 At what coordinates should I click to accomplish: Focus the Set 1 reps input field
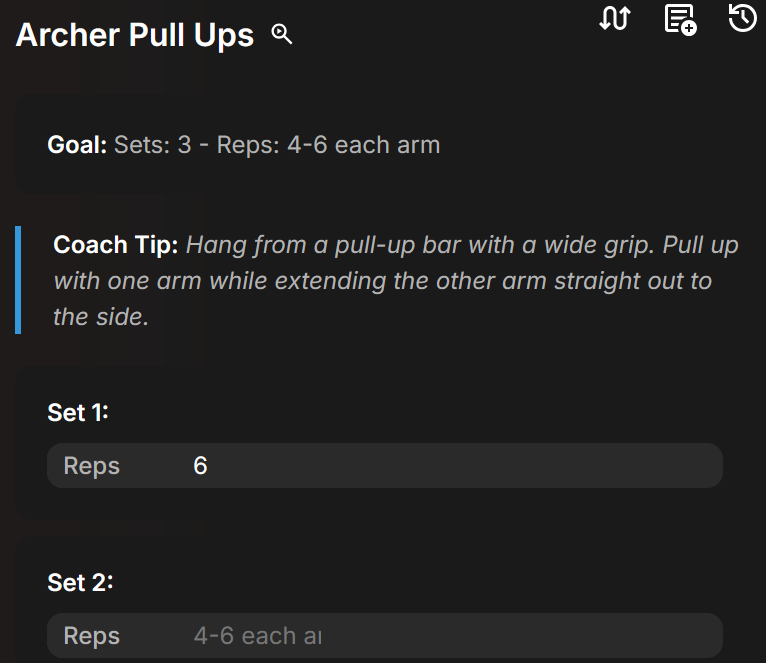click(450, 466)
